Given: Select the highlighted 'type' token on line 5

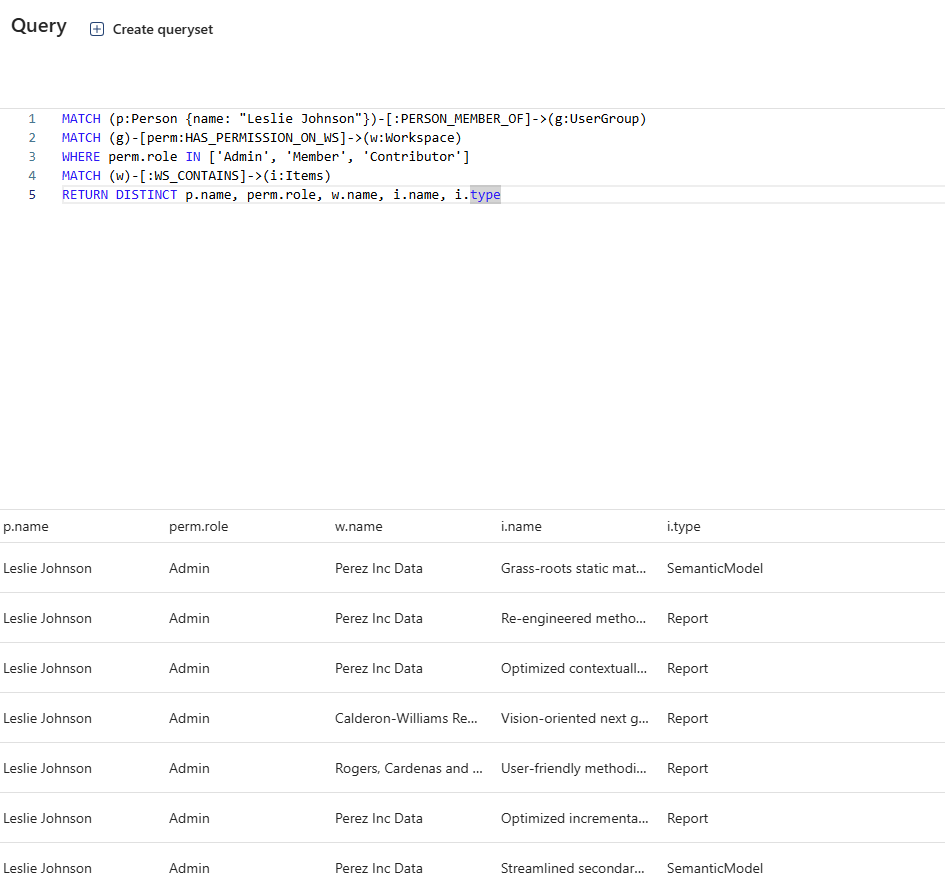Looking at the screenshot, I should click(x=485, y=194).
